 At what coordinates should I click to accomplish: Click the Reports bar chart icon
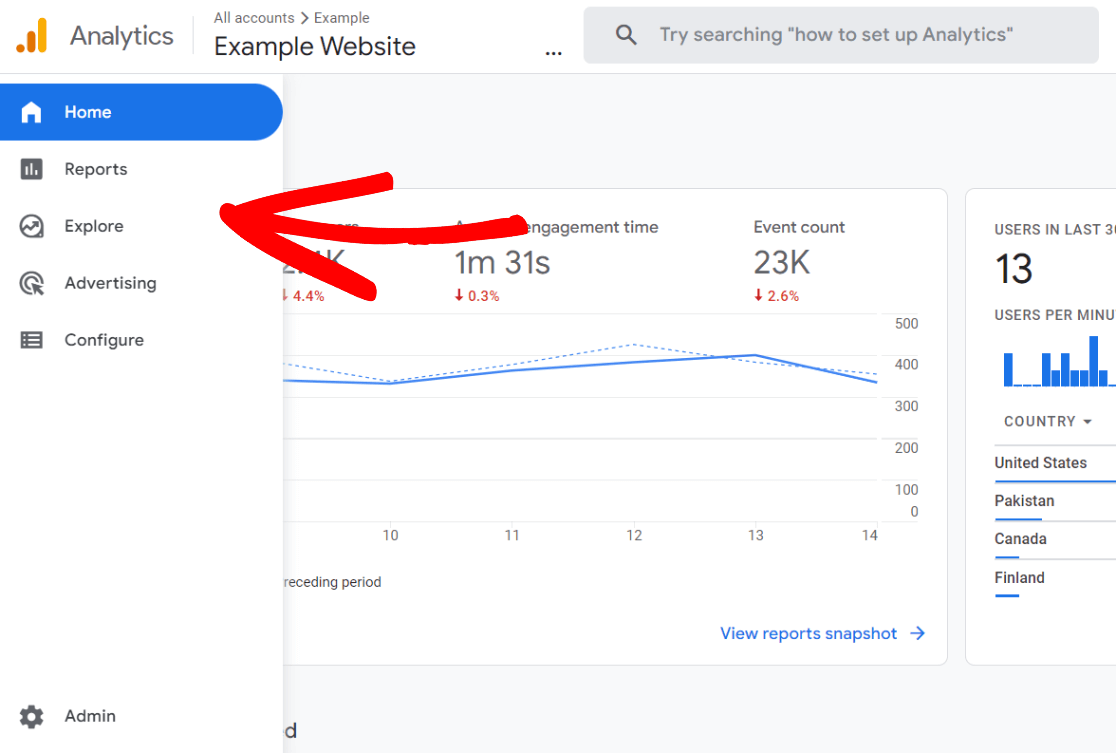(32, 169)
